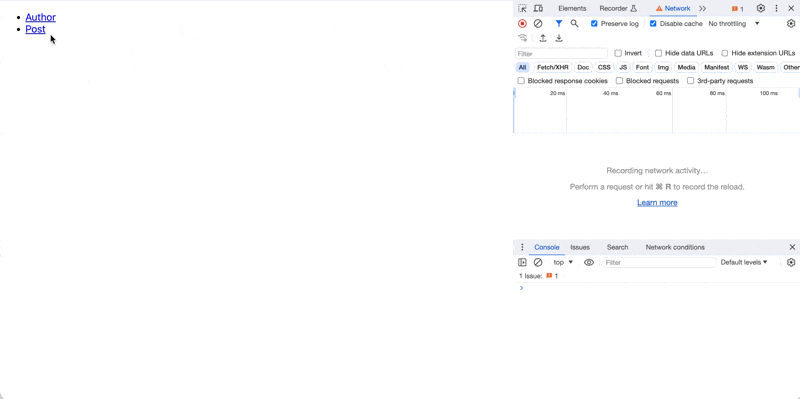Open network search magnifier icon
Viewport: 800px width, 399px height.
pyautogui.click(x=574, y=23)
